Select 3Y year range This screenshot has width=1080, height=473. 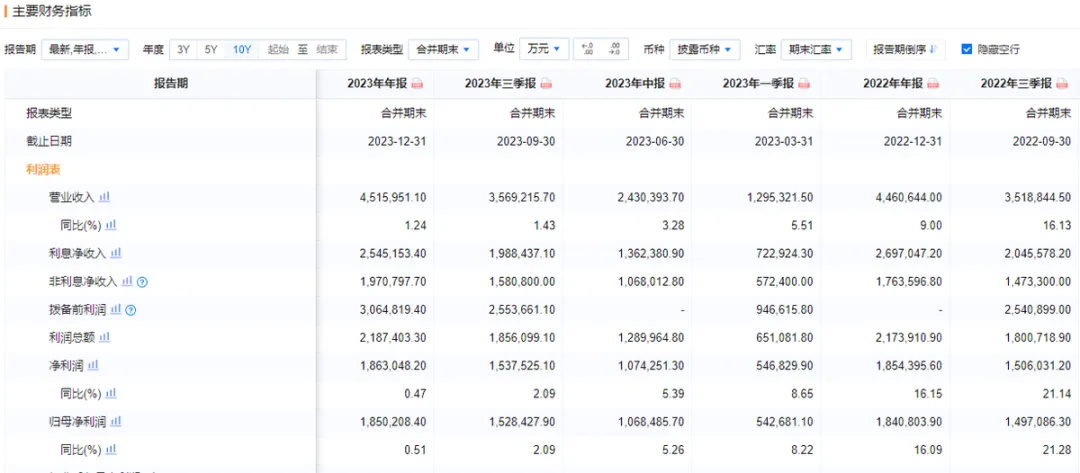(x=183, y=49)
